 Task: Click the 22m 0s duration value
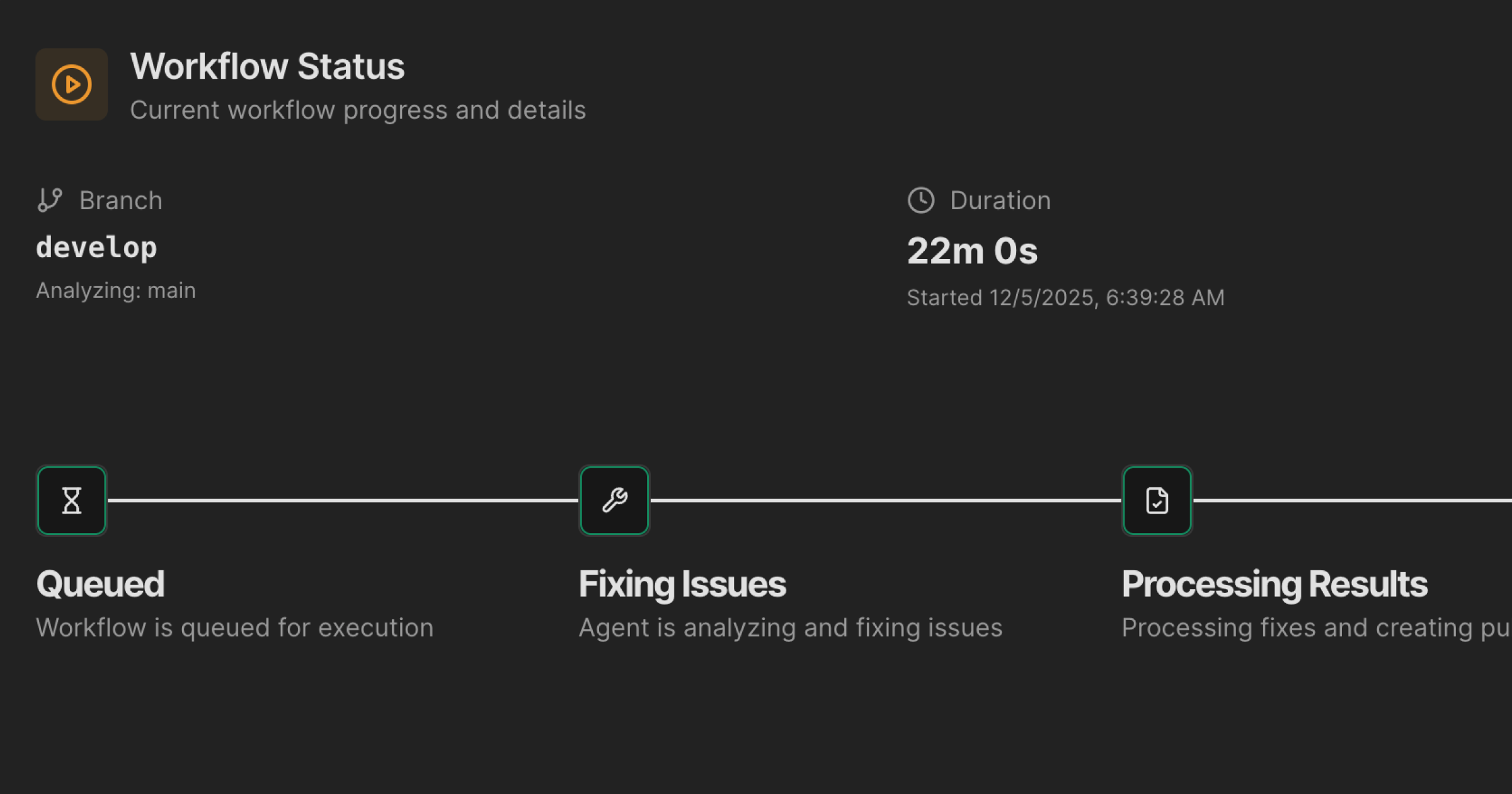coord(972,250)
